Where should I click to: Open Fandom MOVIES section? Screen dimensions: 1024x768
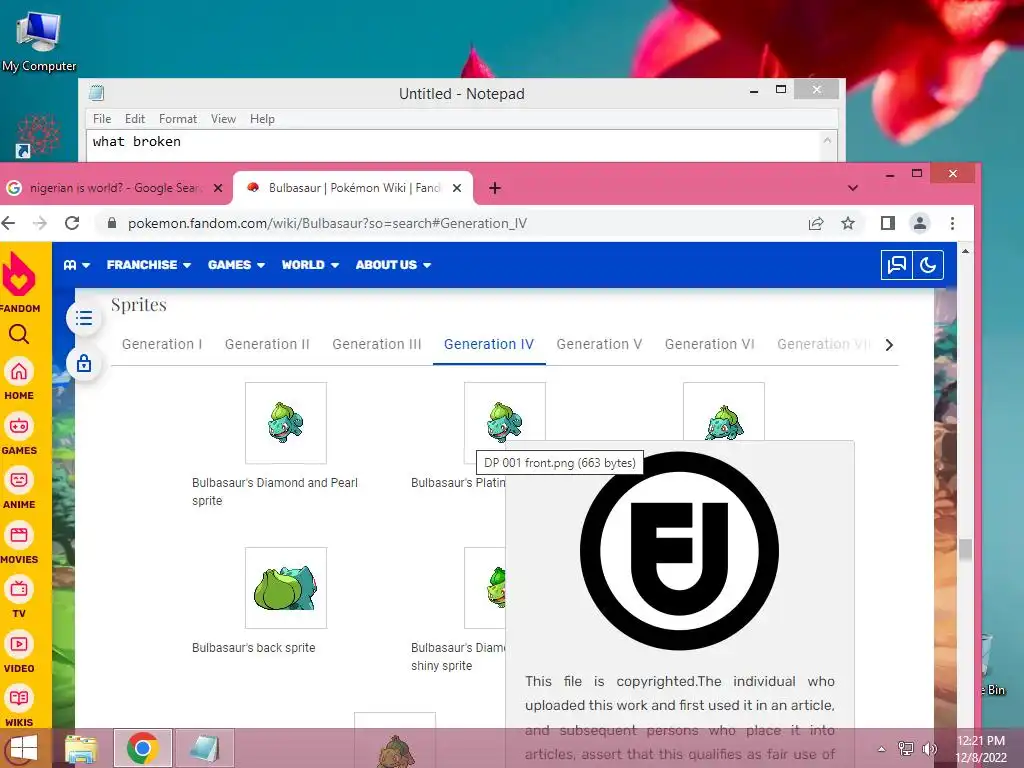[19, 543]
